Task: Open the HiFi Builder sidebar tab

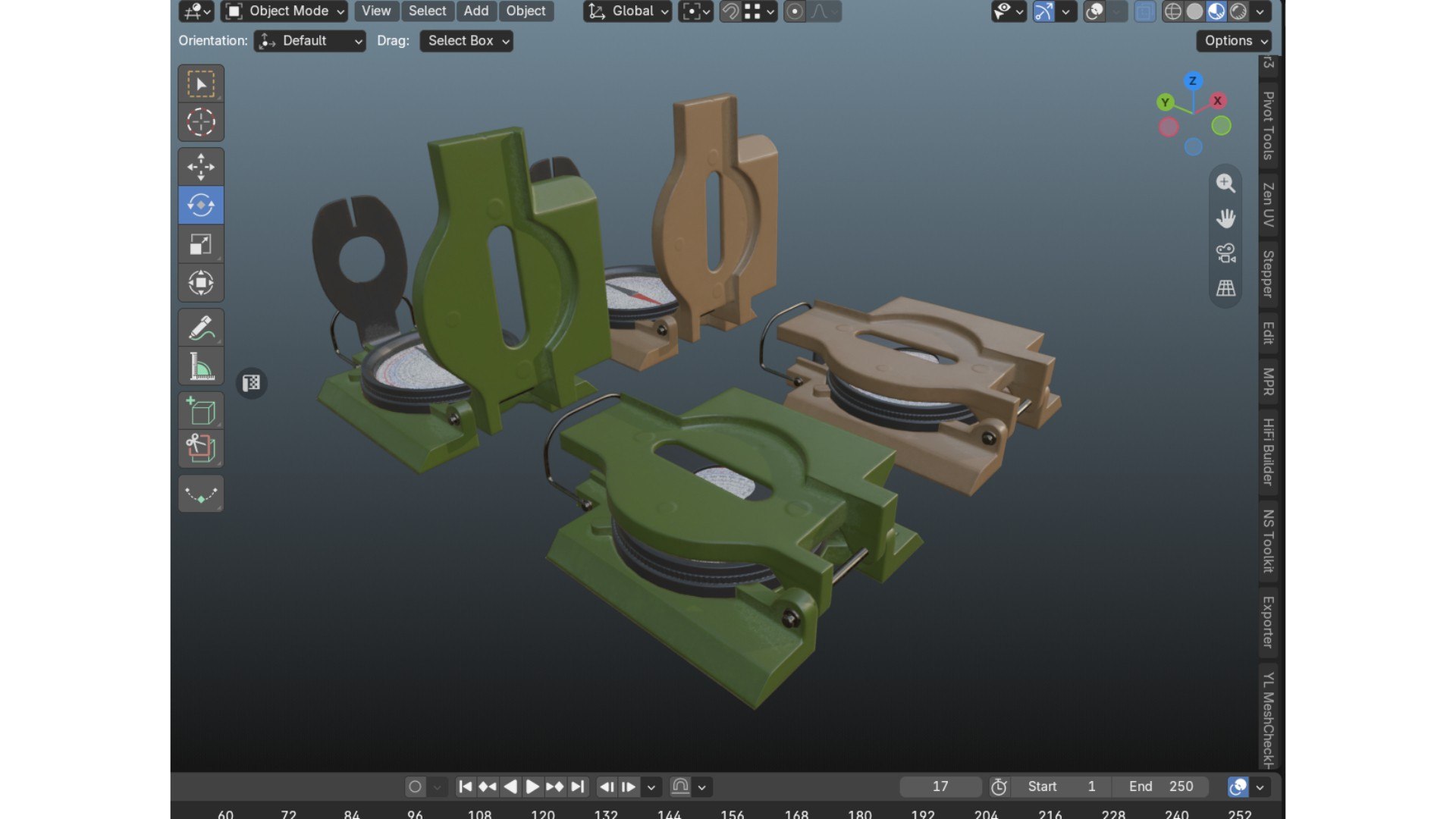Action: [1268, 452]
